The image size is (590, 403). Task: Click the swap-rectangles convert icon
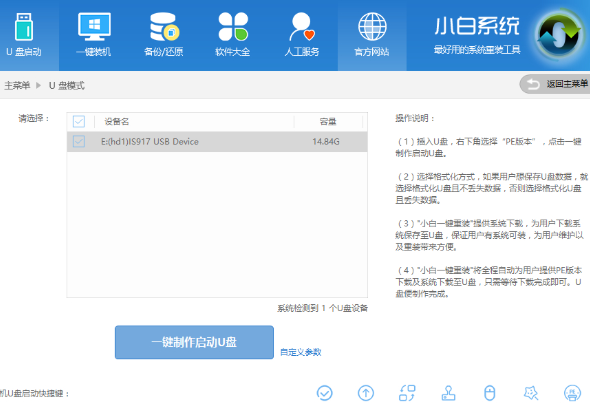pos(407,393)
